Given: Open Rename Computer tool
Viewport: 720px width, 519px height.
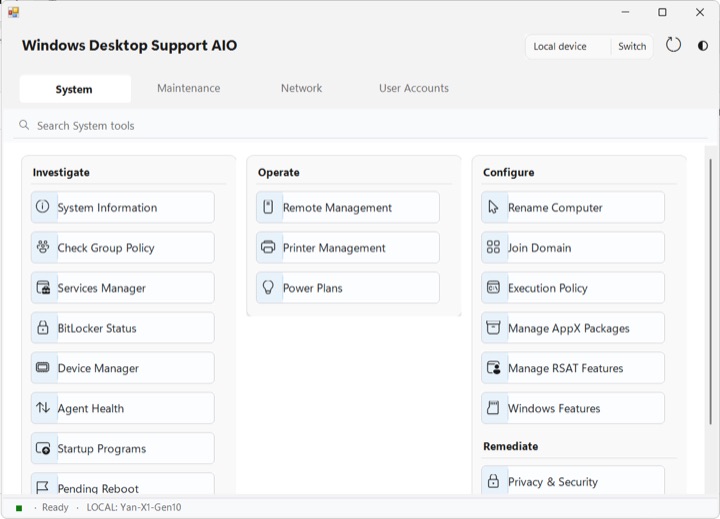Looking at the screenshot, I should [x=573, y=207].
